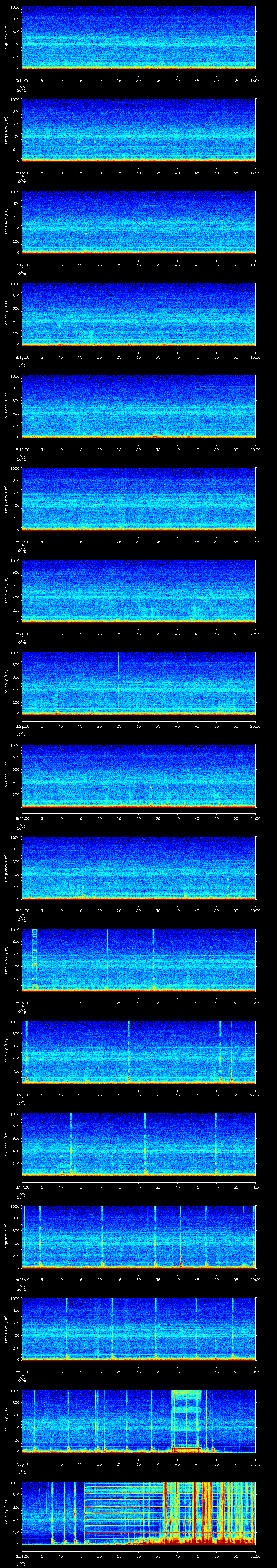
Task: Select the spectrogram plot for 8:28:00
Action: (139, 1236)
